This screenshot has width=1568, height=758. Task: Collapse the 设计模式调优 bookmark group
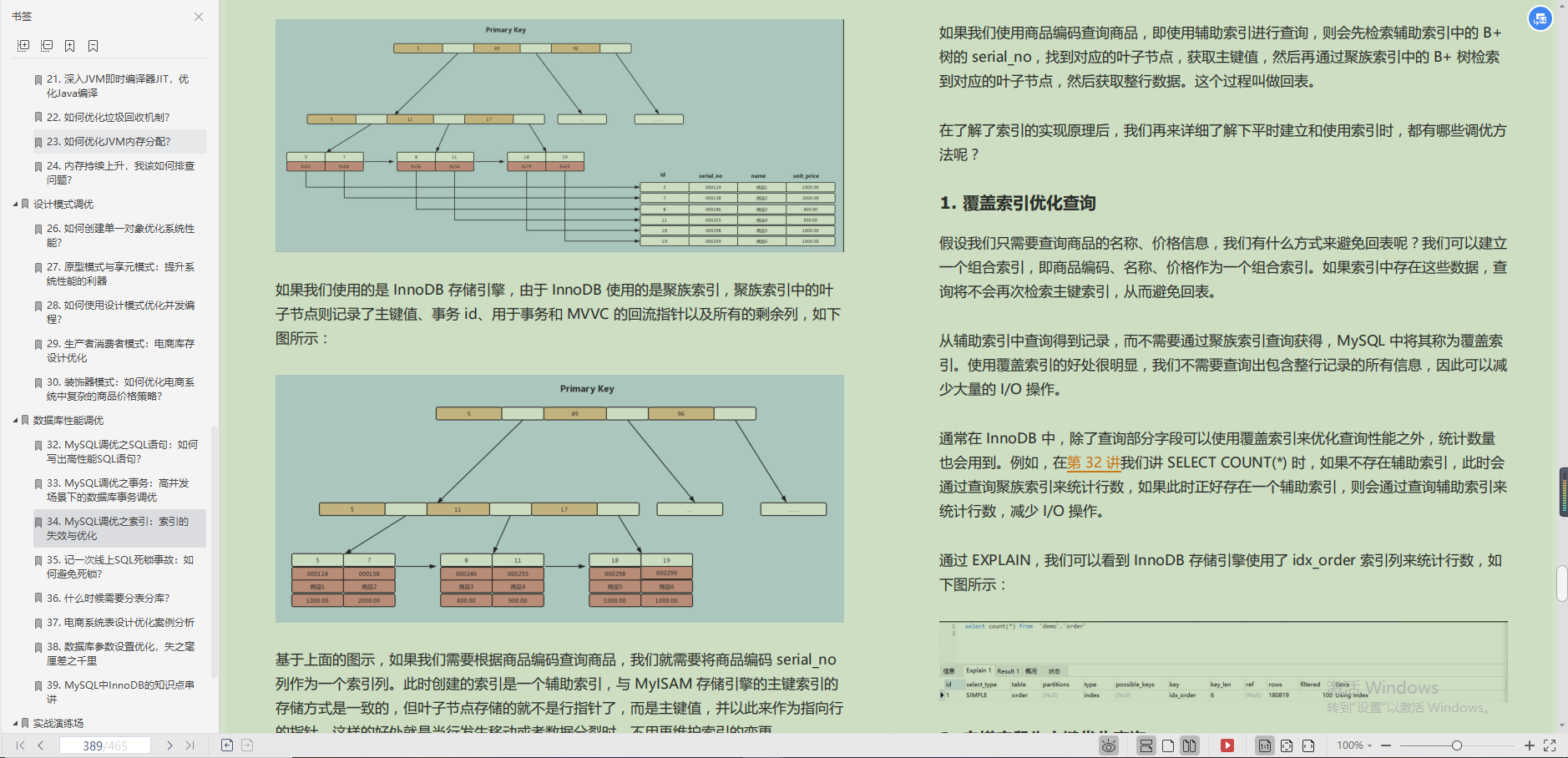[16, 204]
